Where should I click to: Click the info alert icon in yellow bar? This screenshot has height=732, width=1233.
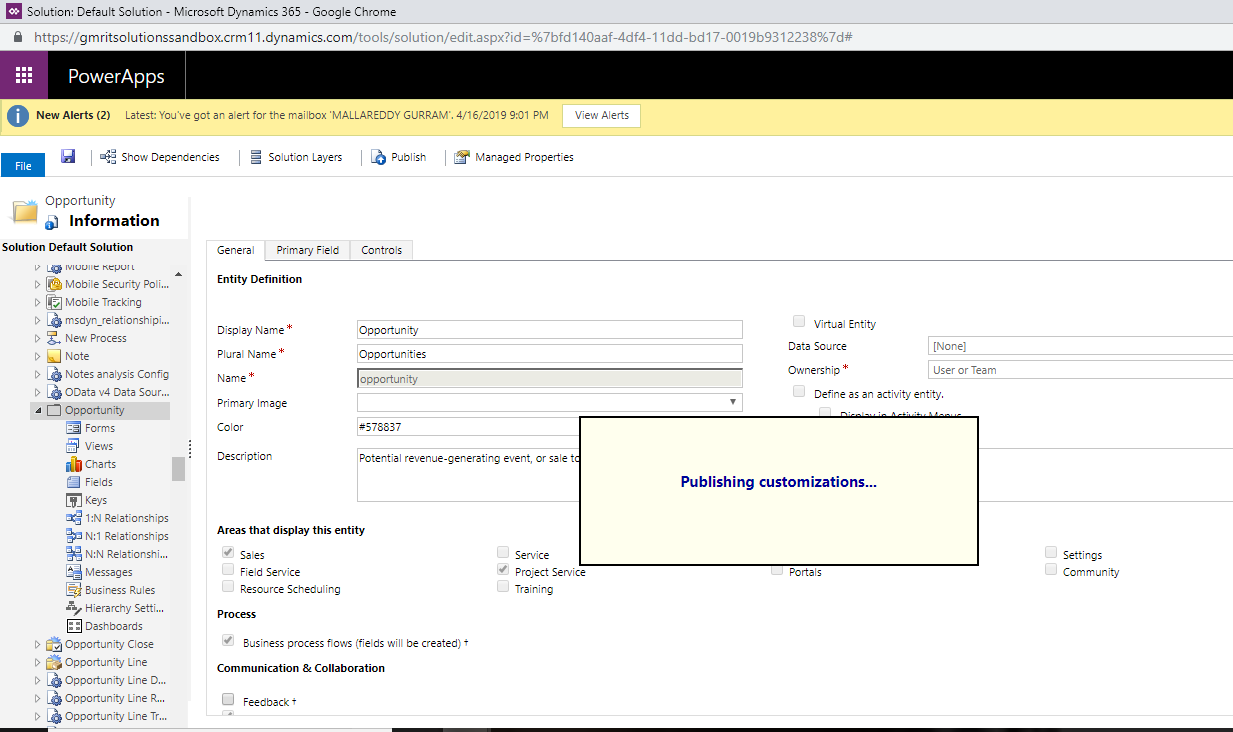[18, 116]
